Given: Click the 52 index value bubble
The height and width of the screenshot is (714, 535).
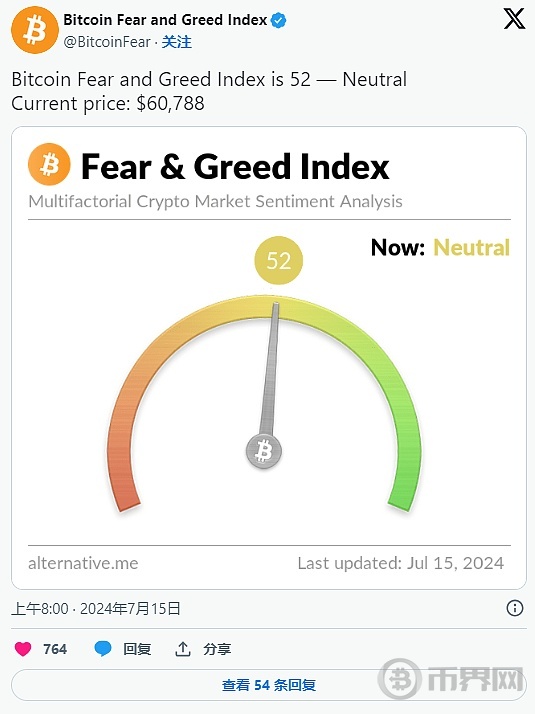Looking at the screenshot, I should [x=278, y=260].
